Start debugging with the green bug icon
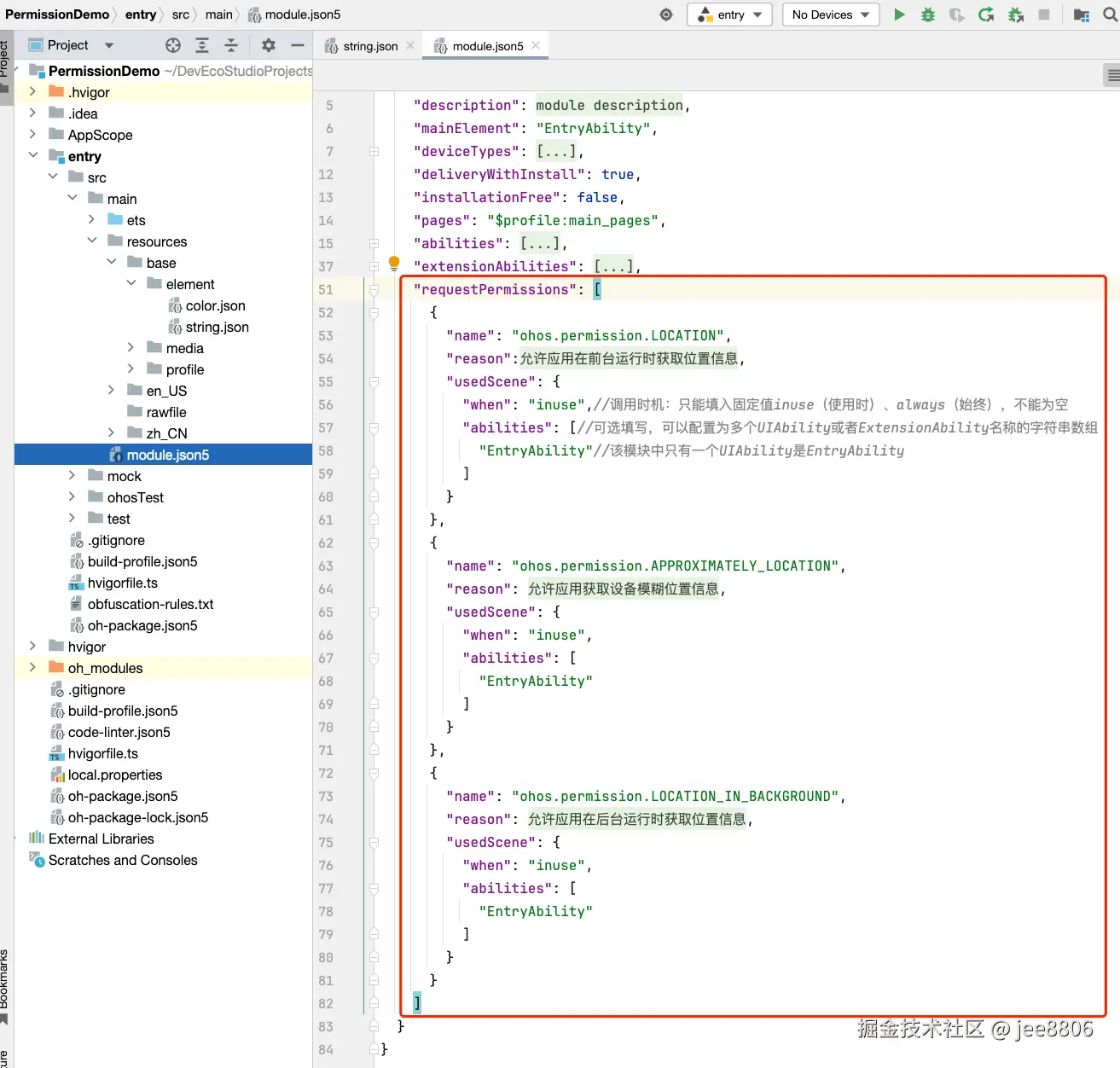Screen dimensions: 1120x1068 click(928, 15)
